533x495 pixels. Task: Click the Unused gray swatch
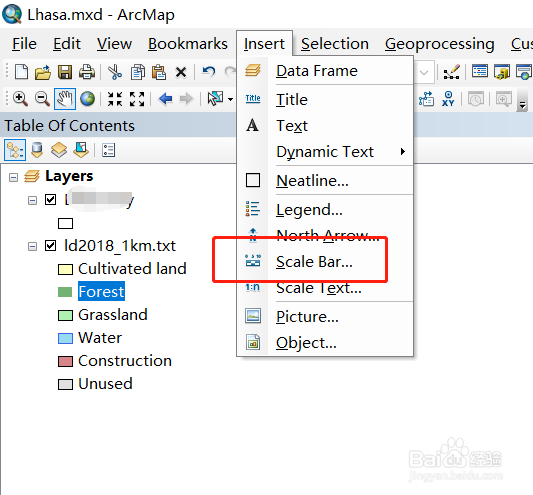pyautogui.click(x=65, y=384)
